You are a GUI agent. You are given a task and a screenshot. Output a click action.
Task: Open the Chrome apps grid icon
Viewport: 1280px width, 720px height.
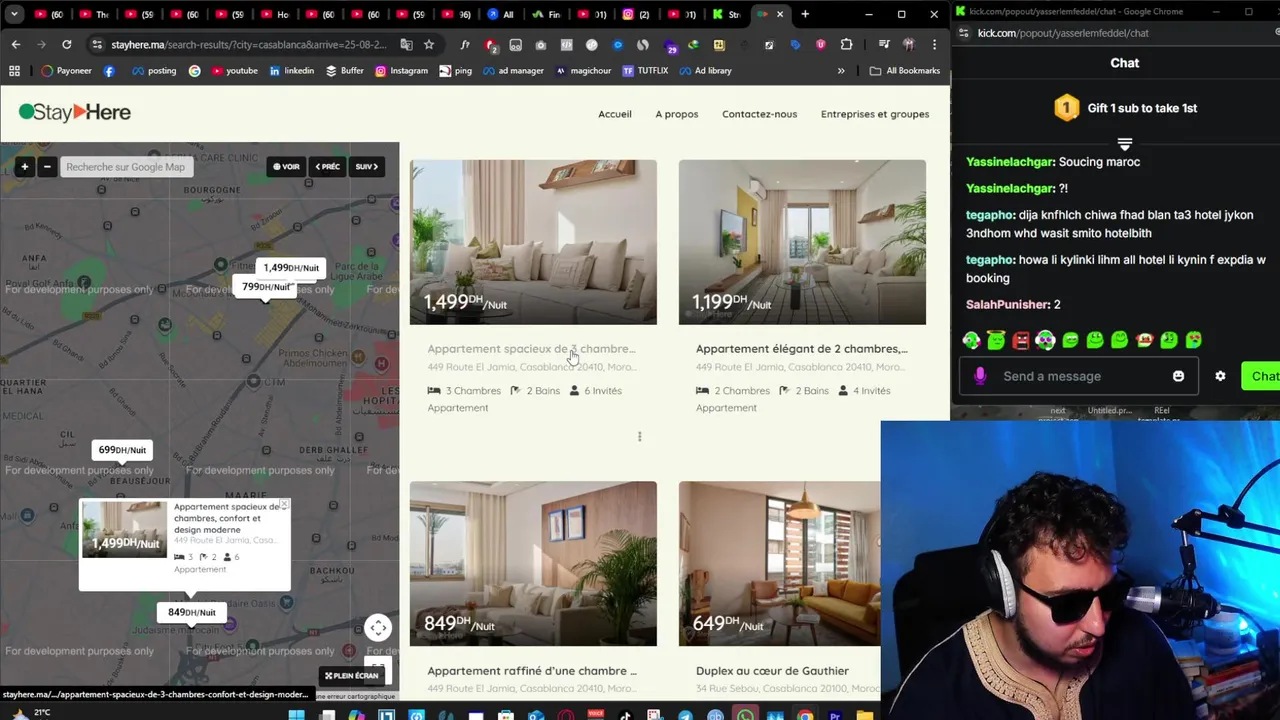pos(14,71)
